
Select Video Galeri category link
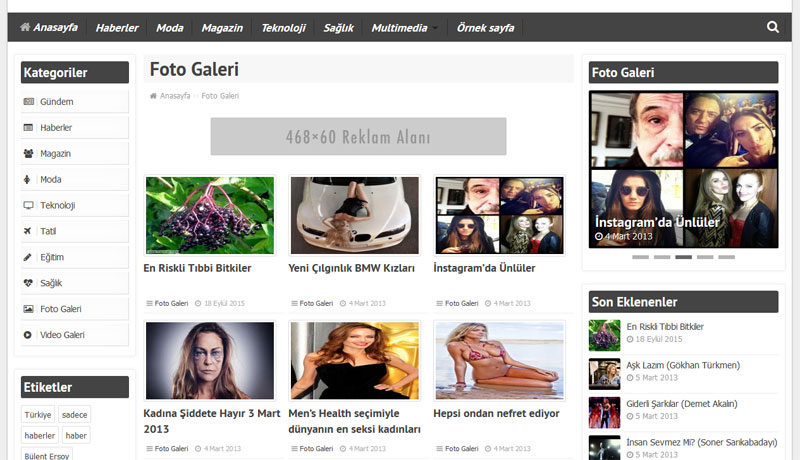tap(62, 335)
